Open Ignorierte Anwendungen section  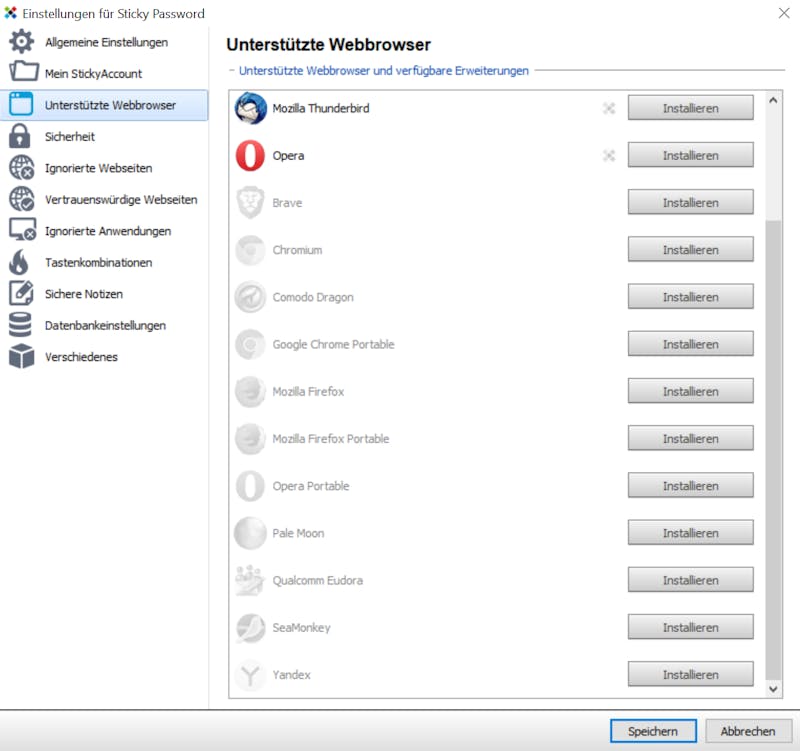(x=104, y=231)
